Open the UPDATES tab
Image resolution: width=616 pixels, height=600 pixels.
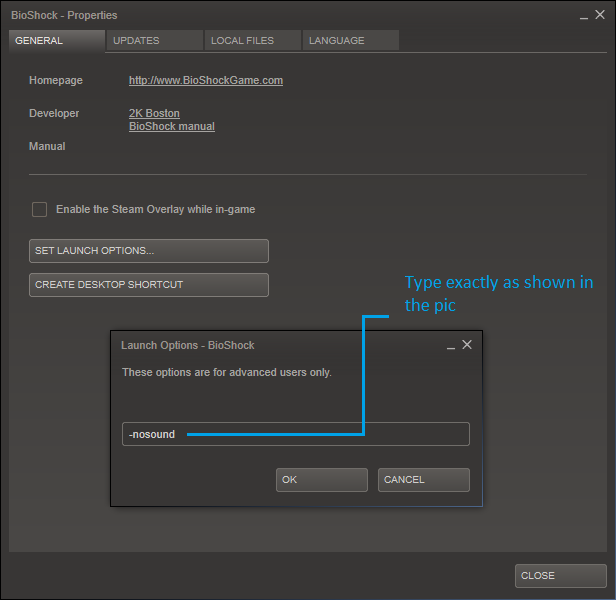[x=155, y=40]
